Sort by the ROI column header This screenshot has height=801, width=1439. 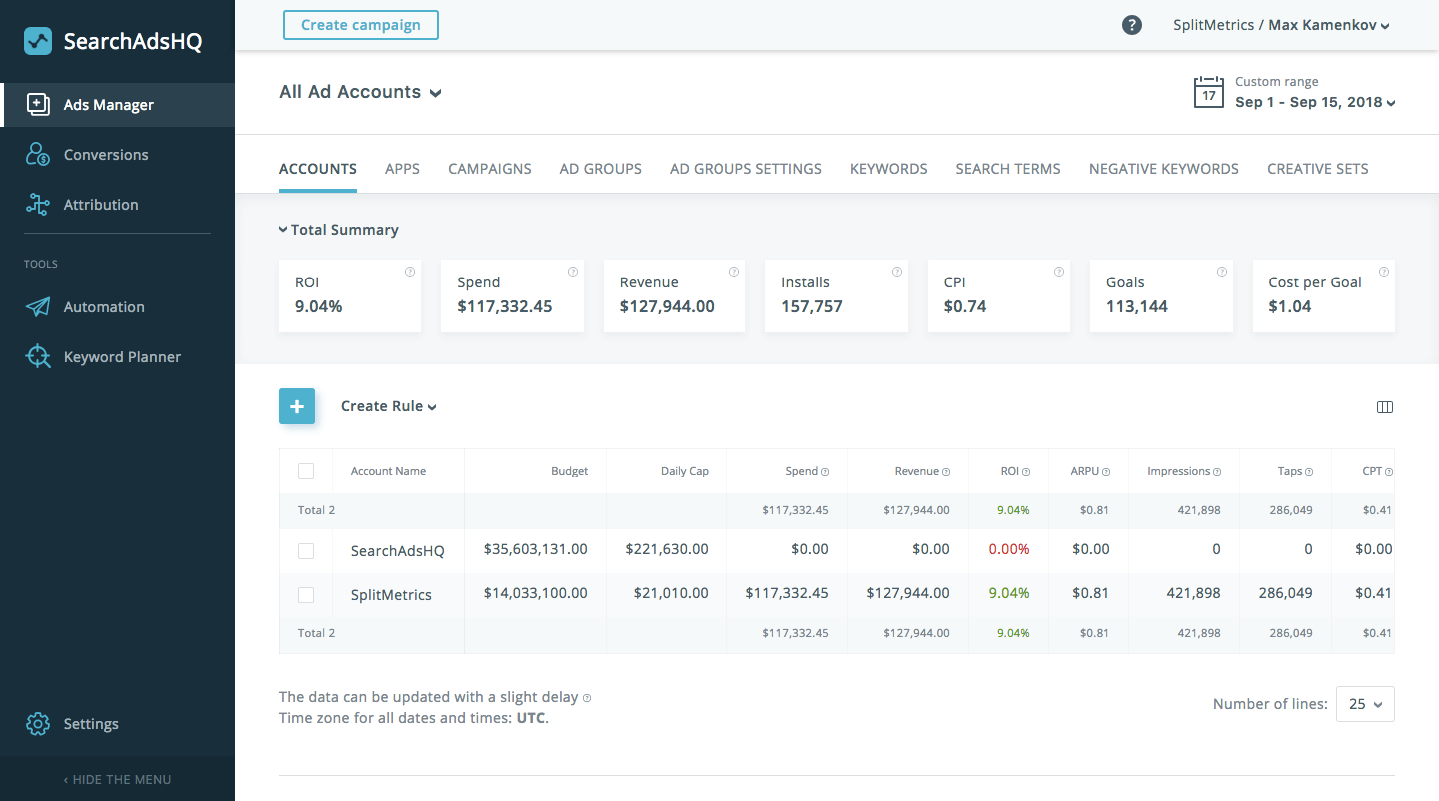[1010, 471]
